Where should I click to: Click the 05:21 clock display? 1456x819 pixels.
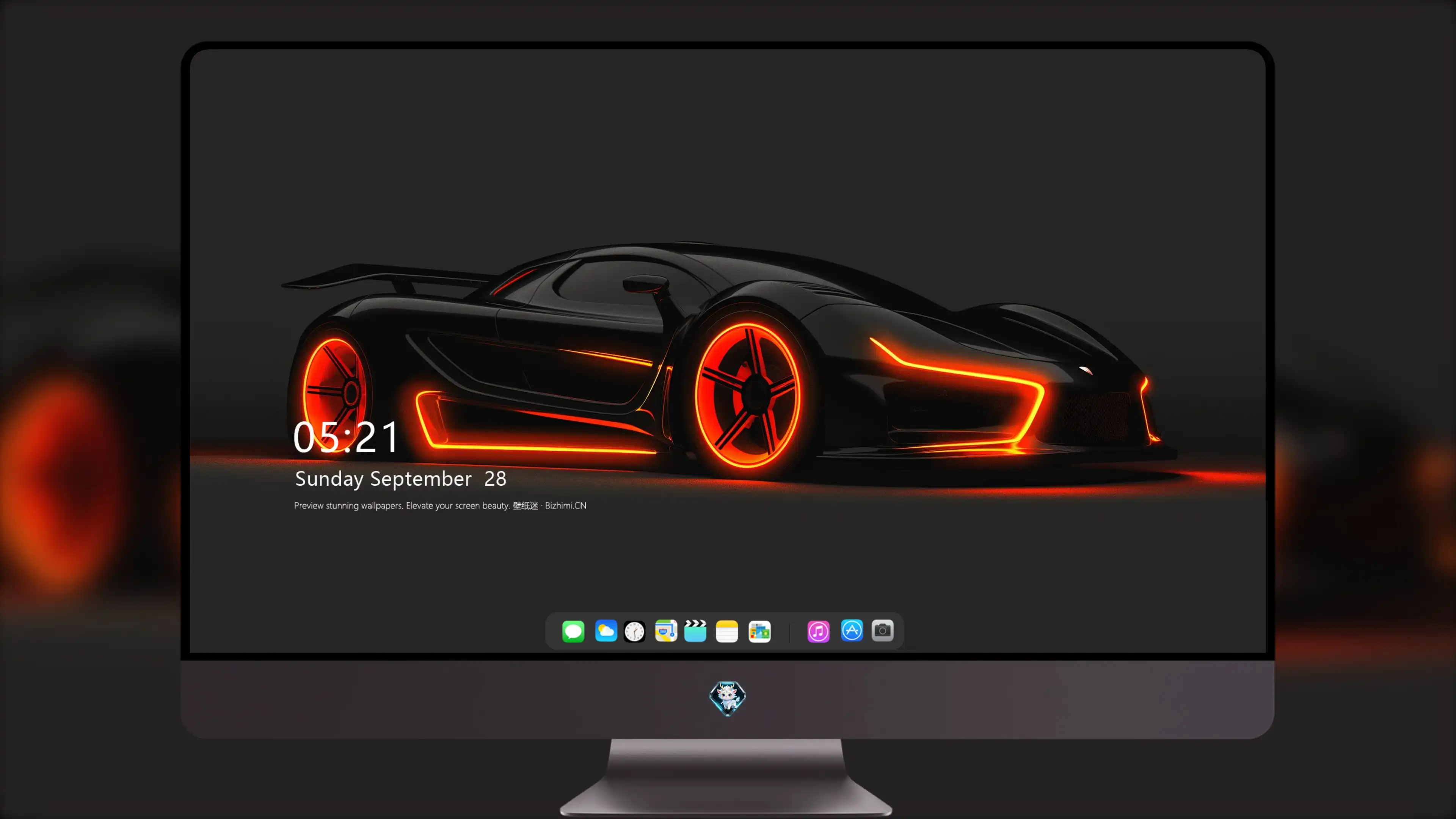pyautogui.click(x=346, y=437)
